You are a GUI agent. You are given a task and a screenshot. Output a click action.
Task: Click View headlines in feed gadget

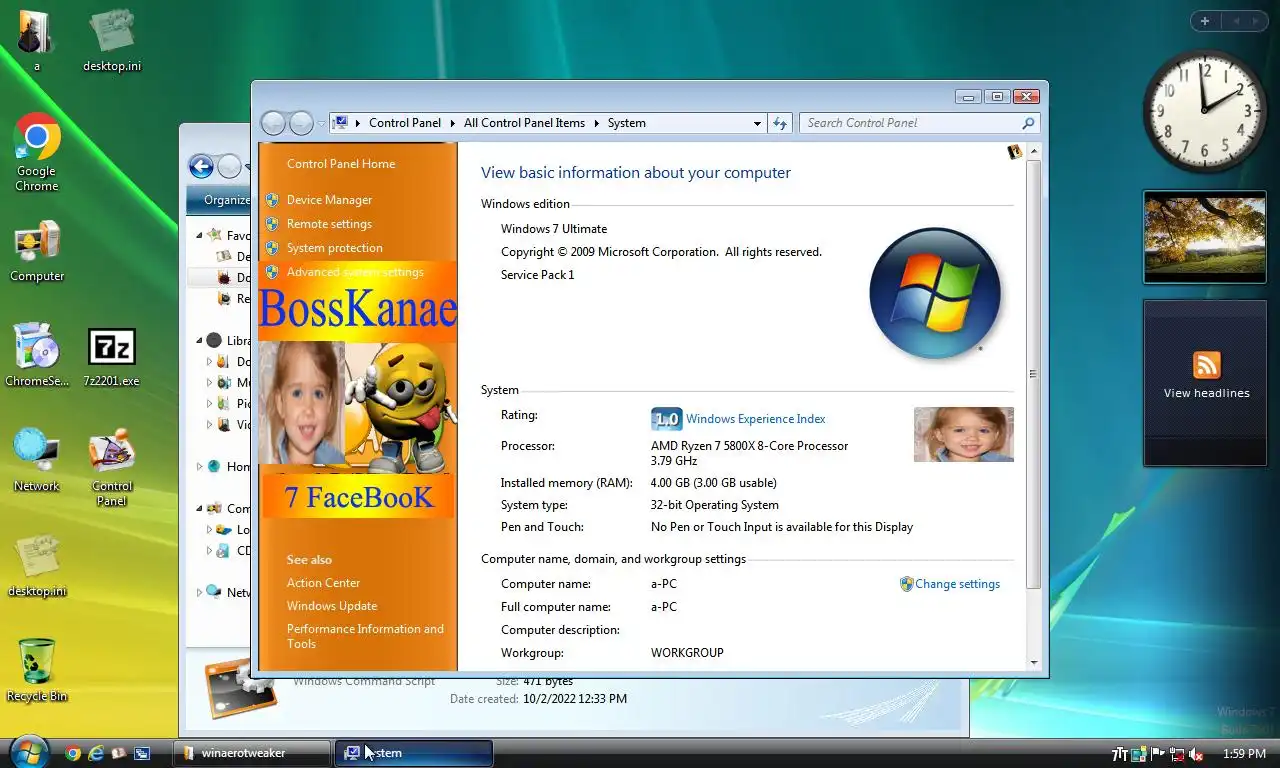(x=1206, y=393)
